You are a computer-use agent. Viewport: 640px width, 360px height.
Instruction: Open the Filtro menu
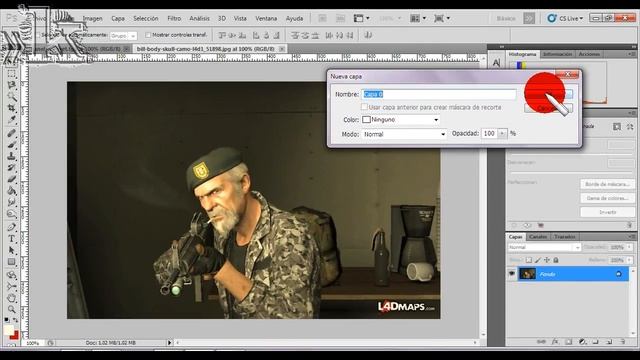pyautogui.click(x=174, y=18)
